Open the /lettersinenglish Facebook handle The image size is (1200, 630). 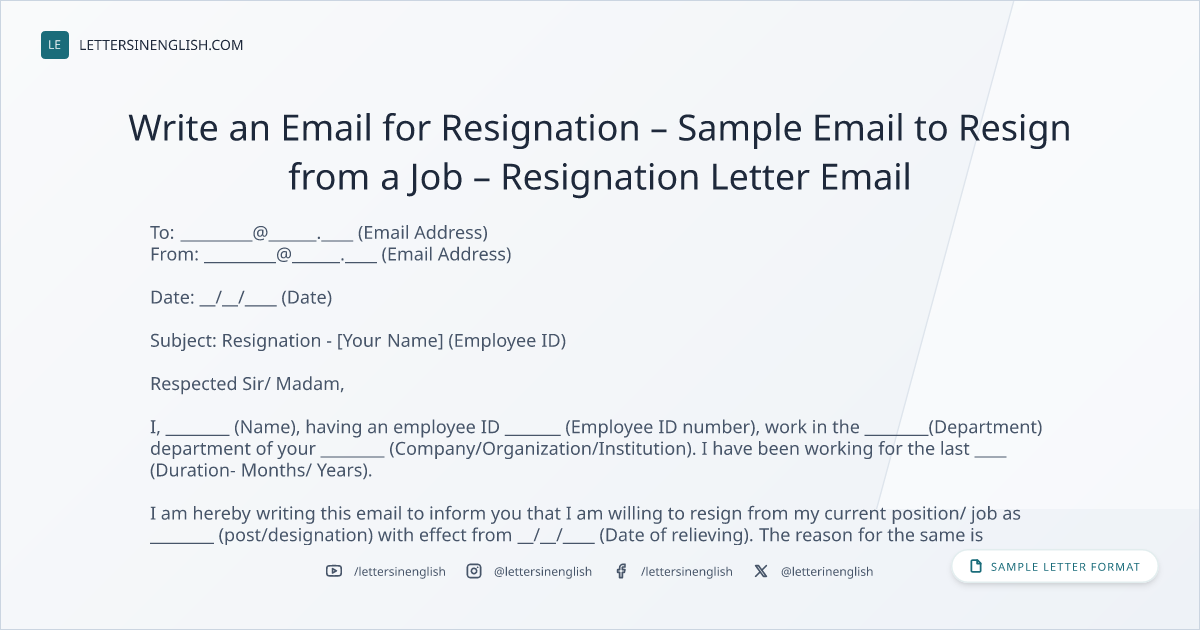(x=687, y=571)
